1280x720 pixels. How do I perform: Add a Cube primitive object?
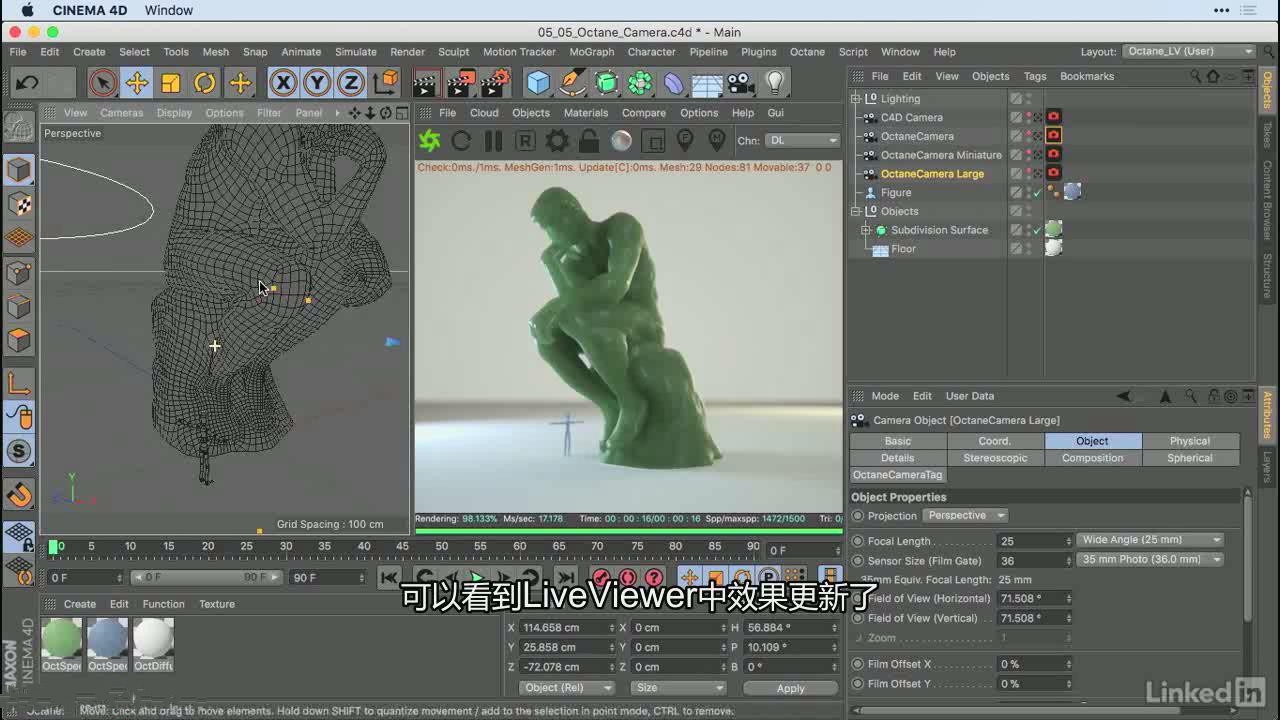click(x=539, y=82)
